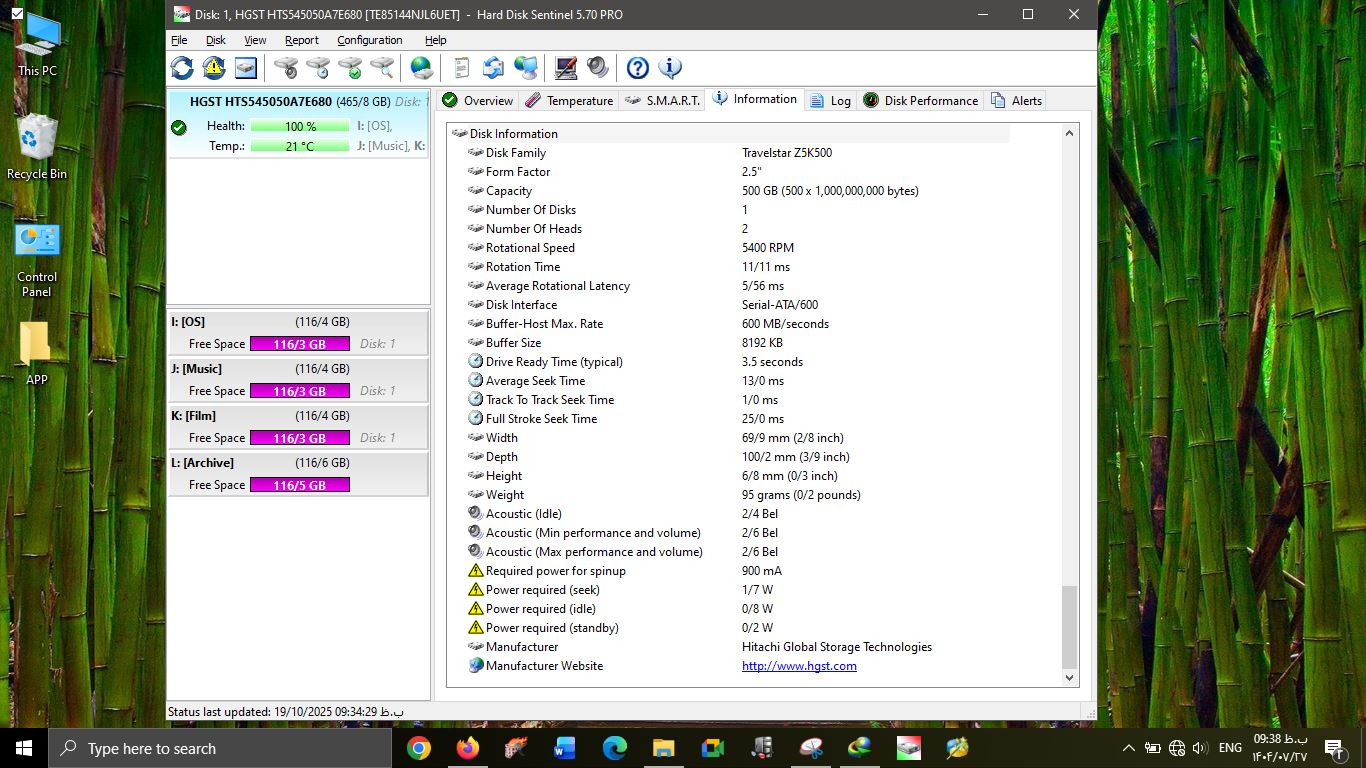Run the disk test with magnifier icon

tap(382, 68)
